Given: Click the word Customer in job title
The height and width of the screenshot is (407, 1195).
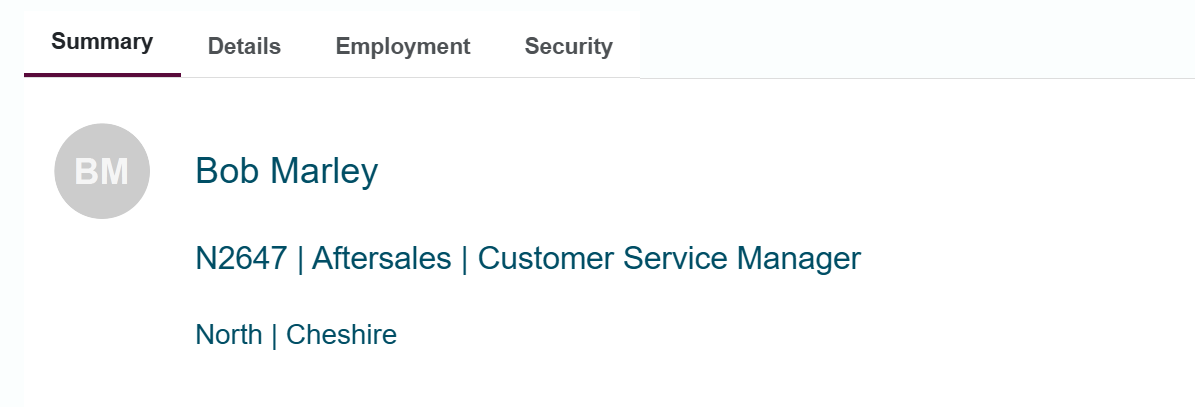Looking at the screenshot, I should coord(546,258).
